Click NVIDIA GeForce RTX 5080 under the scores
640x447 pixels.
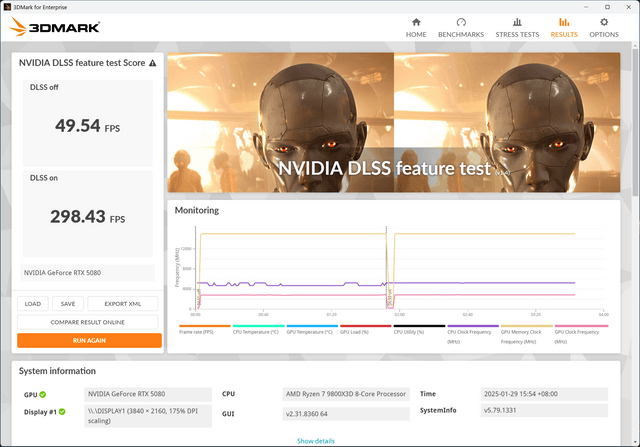pos(87,273)
